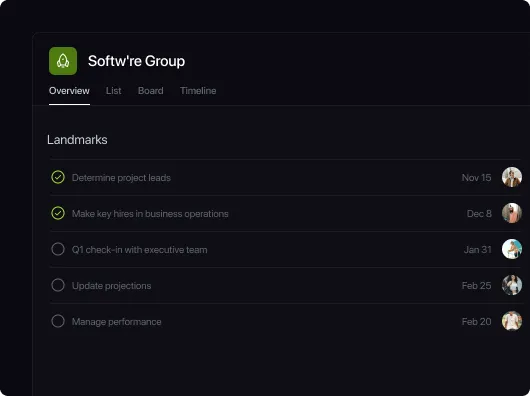Switch to the List tab
The image size is (530, 396).
(114, 91)
